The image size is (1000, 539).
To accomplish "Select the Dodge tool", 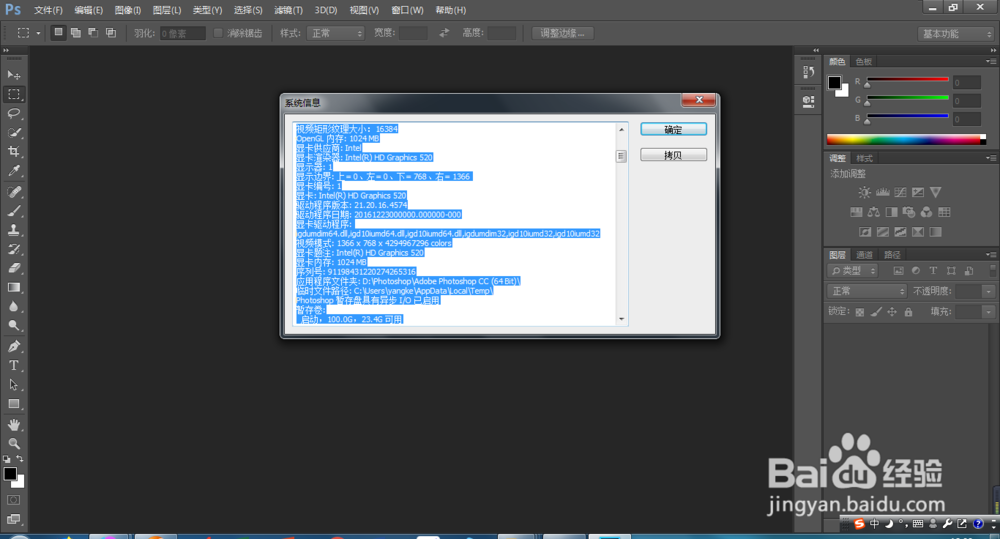I will pyautogui.click(x=13, y=326).
